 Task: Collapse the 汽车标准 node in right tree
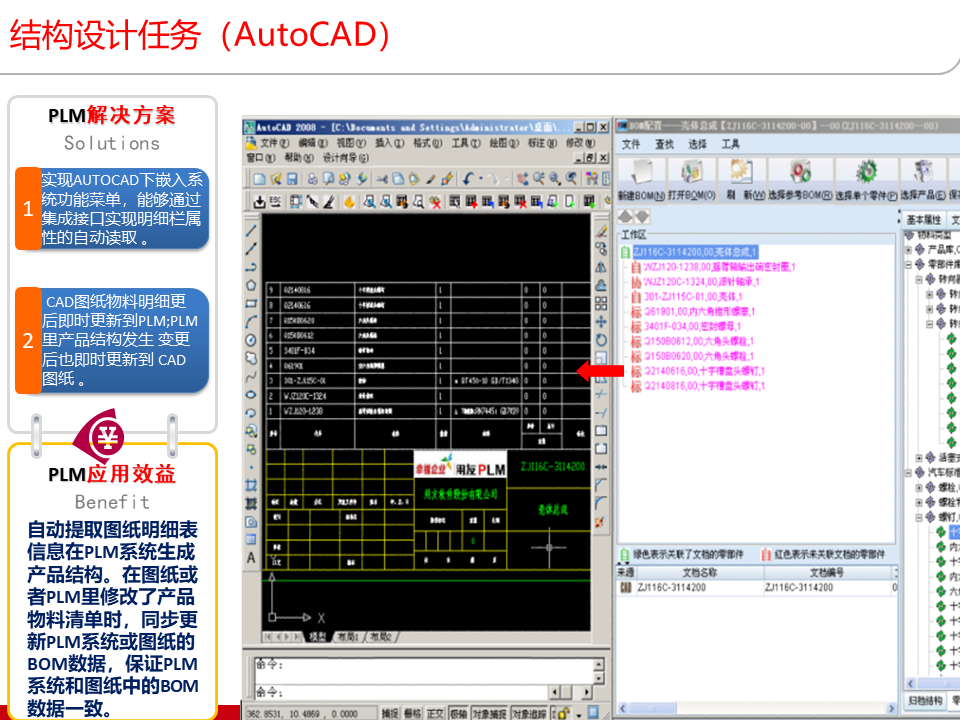909,473
